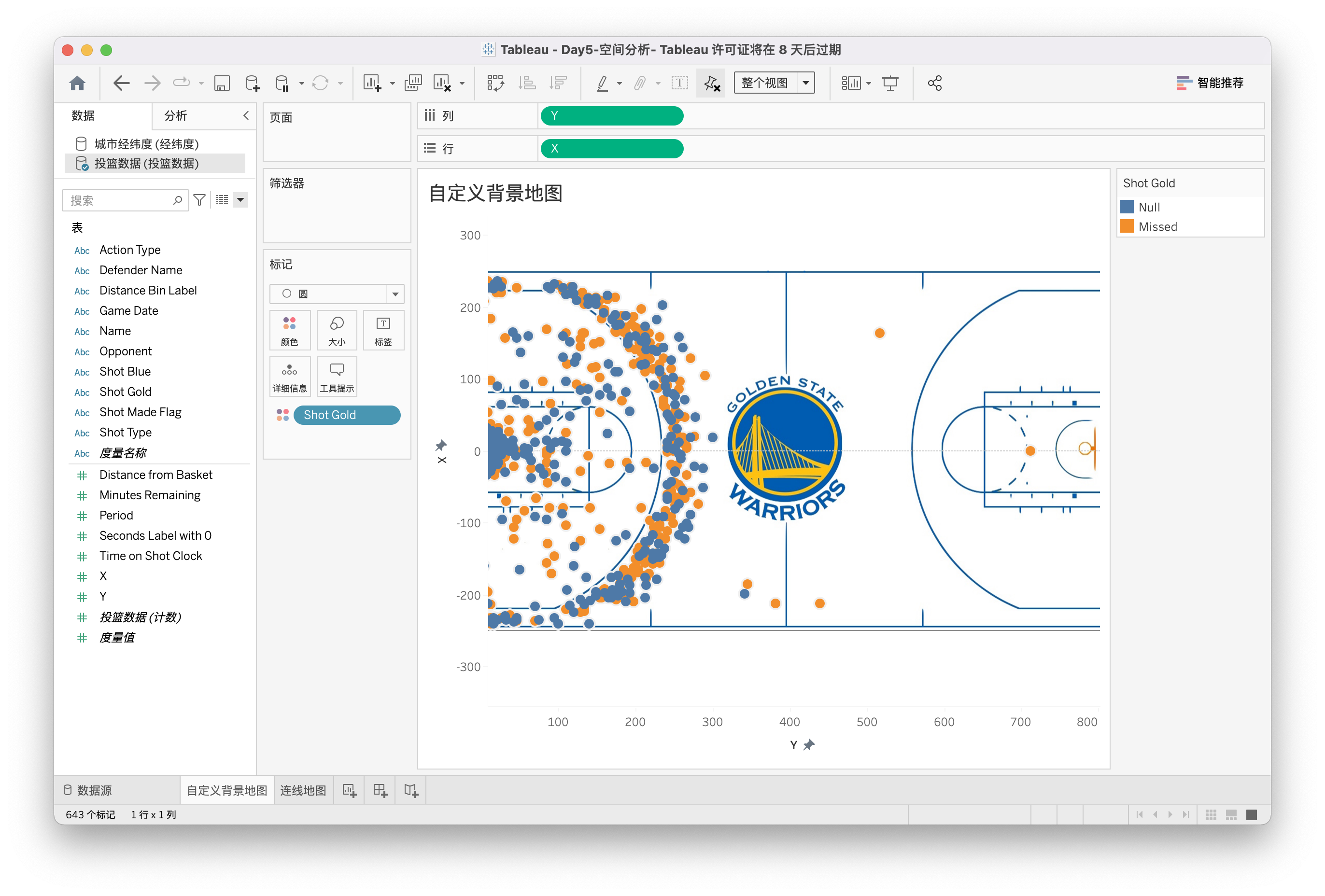Screen dimensions: 1325x896
Task: Switch to the 数据 tab
Action: point(83,116)
